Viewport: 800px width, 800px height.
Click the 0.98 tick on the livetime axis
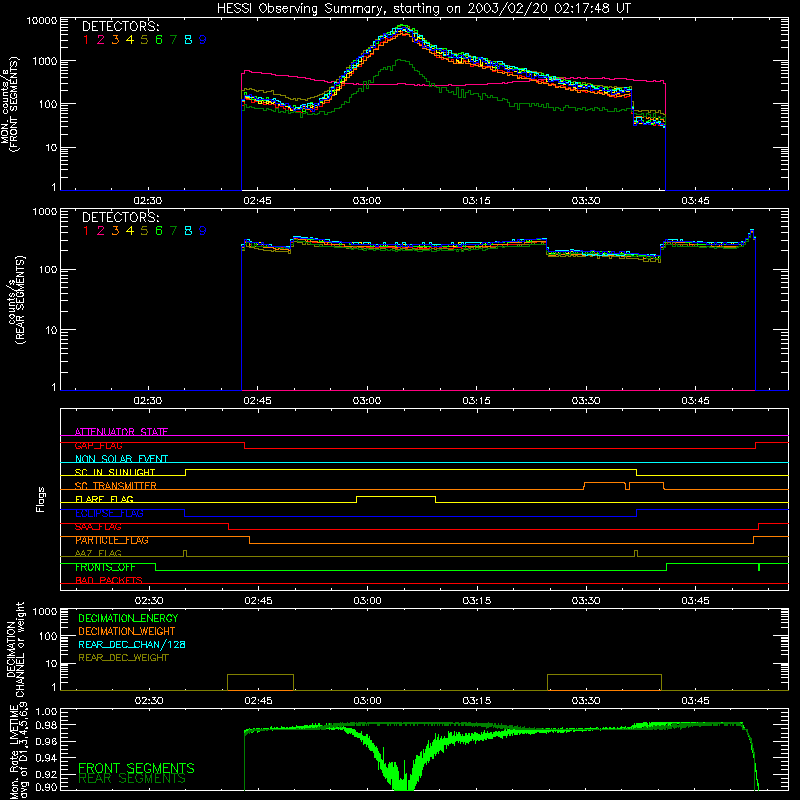(x=46, y=725)
